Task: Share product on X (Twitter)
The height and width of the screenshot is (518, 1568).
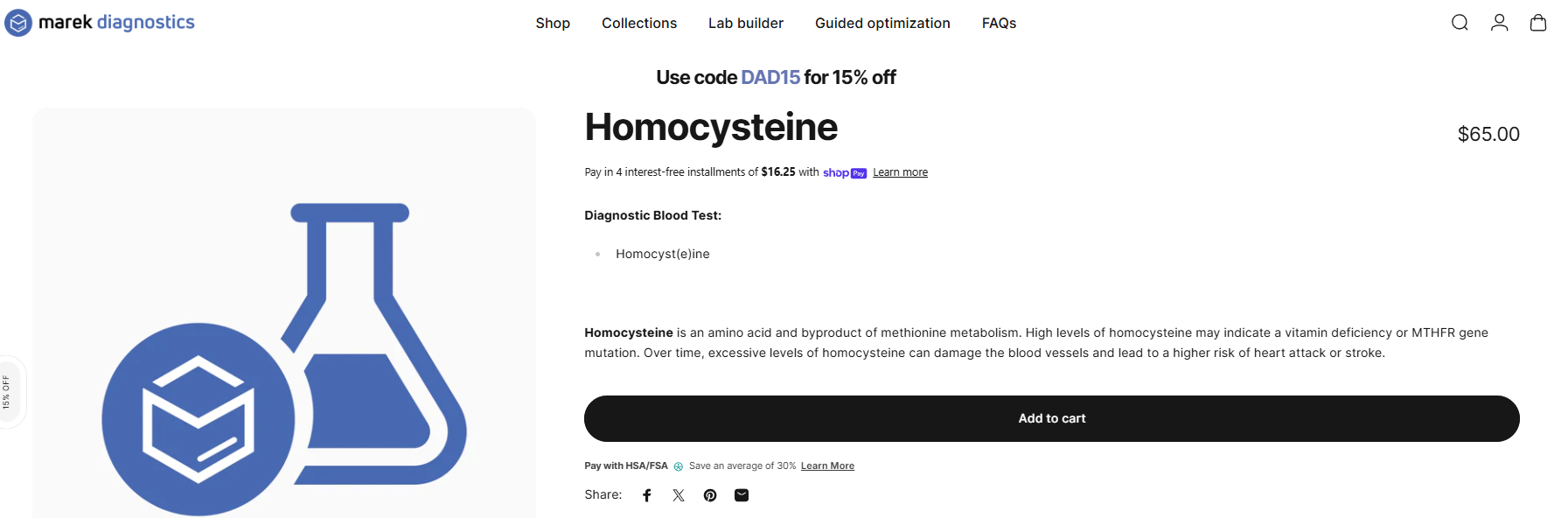Action: (679, 495)
